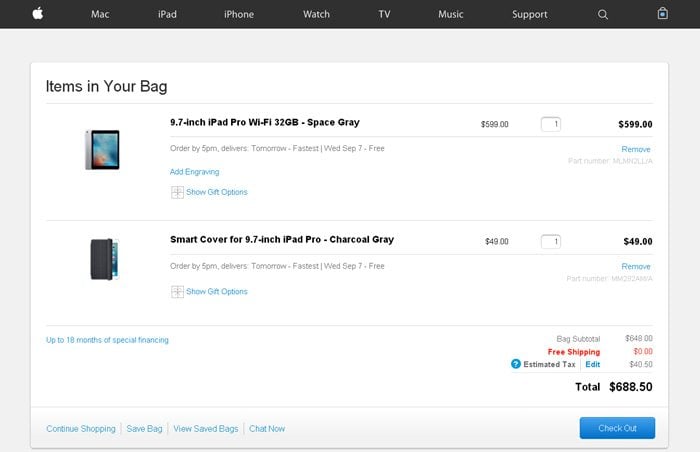Viewport: 700px width, 452px height.
Task: Click the gift icon under Smart Cover
Action: (177, 292)
